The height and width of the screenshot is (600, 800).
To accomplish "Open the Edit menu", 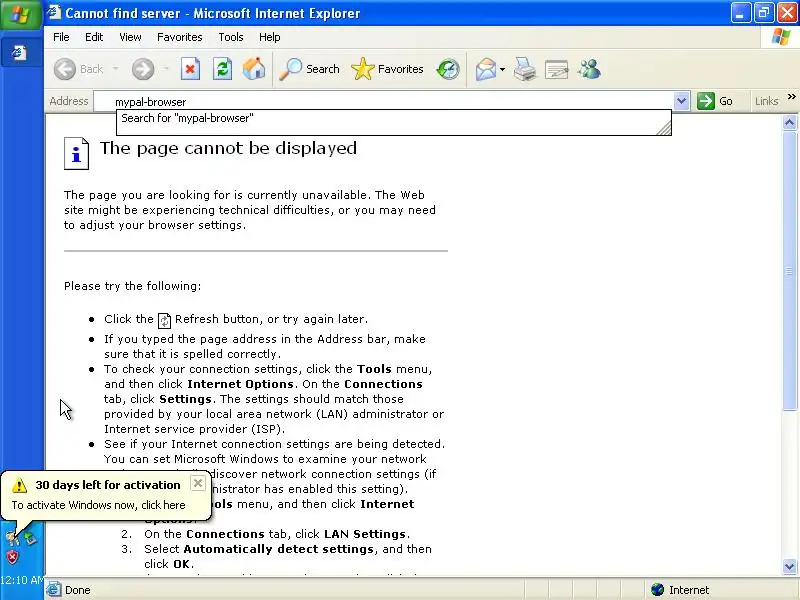I will [x=94, y=37].
